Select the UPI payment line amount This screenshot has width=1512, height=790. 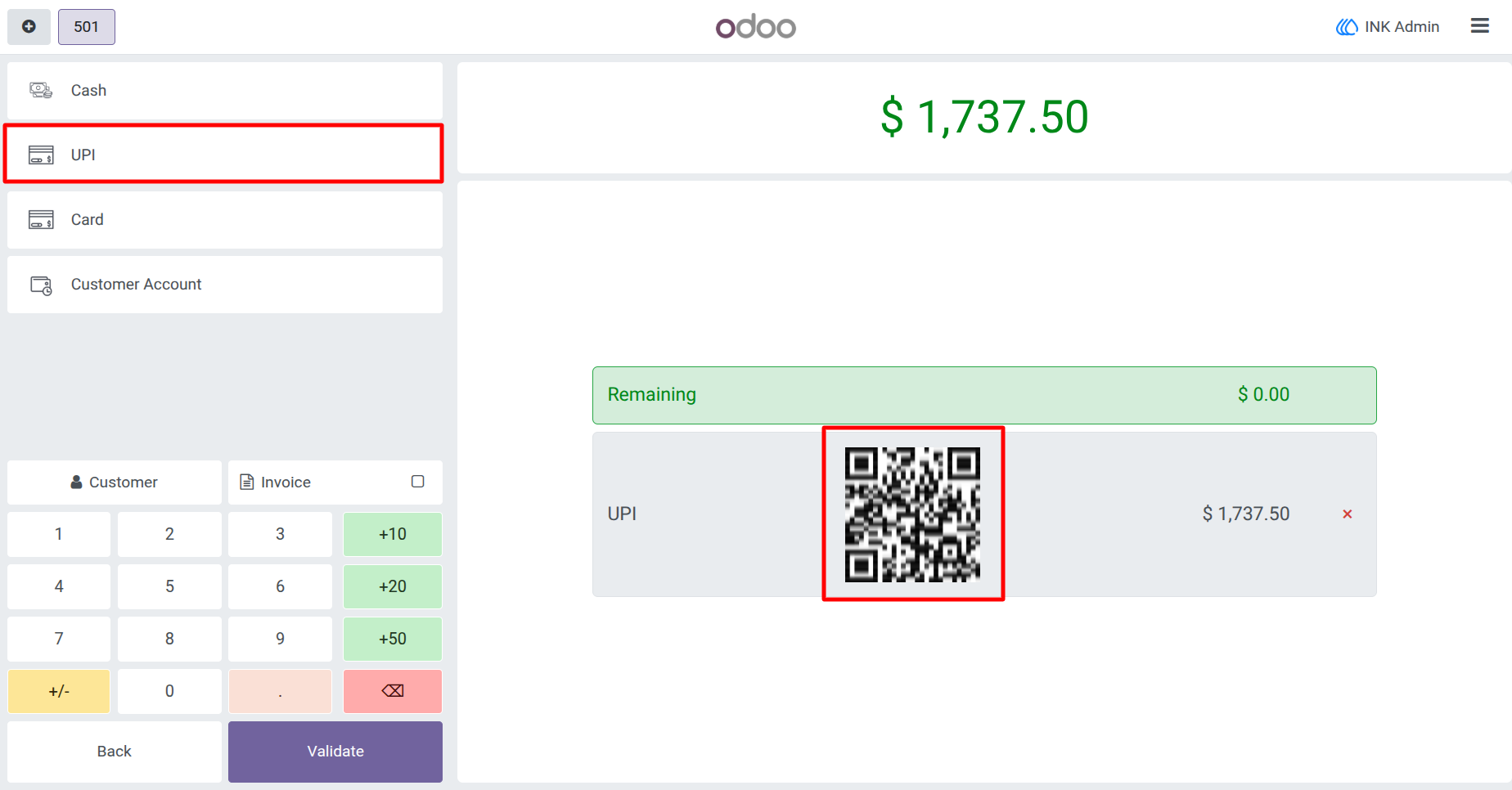tap(1246, 514)
